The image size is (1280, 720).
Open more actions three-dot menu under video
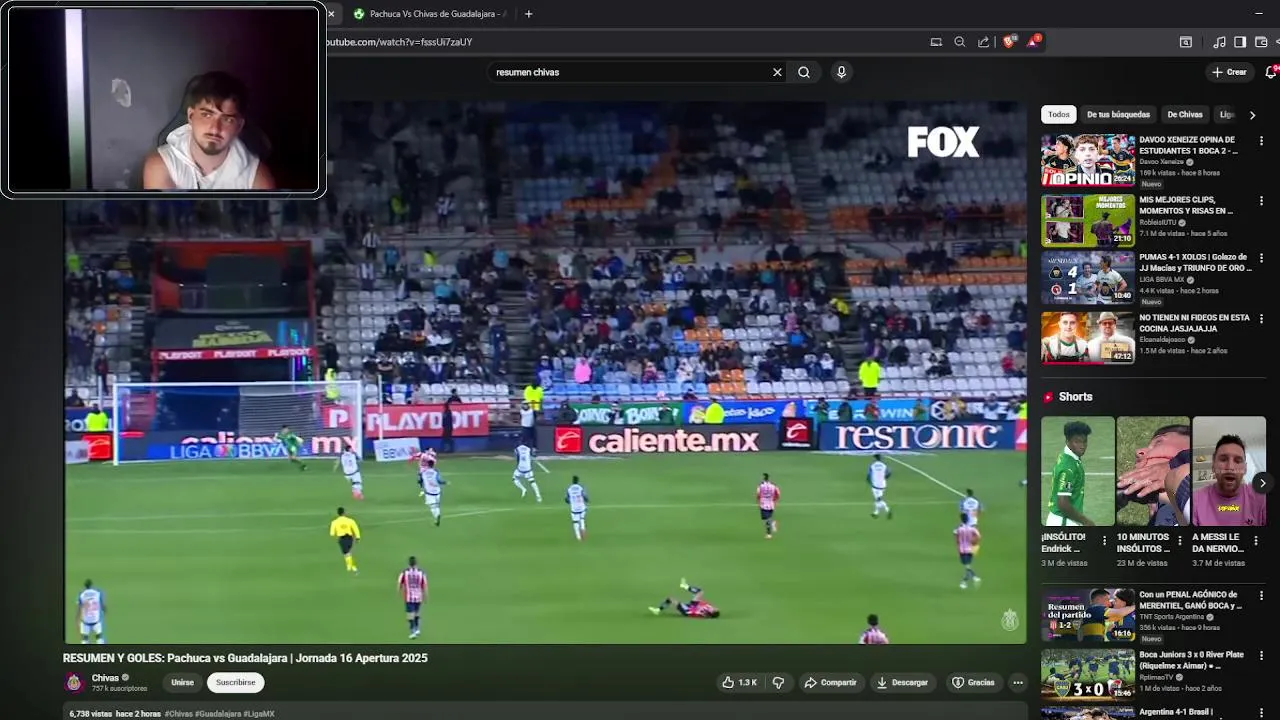point(1018,683)
